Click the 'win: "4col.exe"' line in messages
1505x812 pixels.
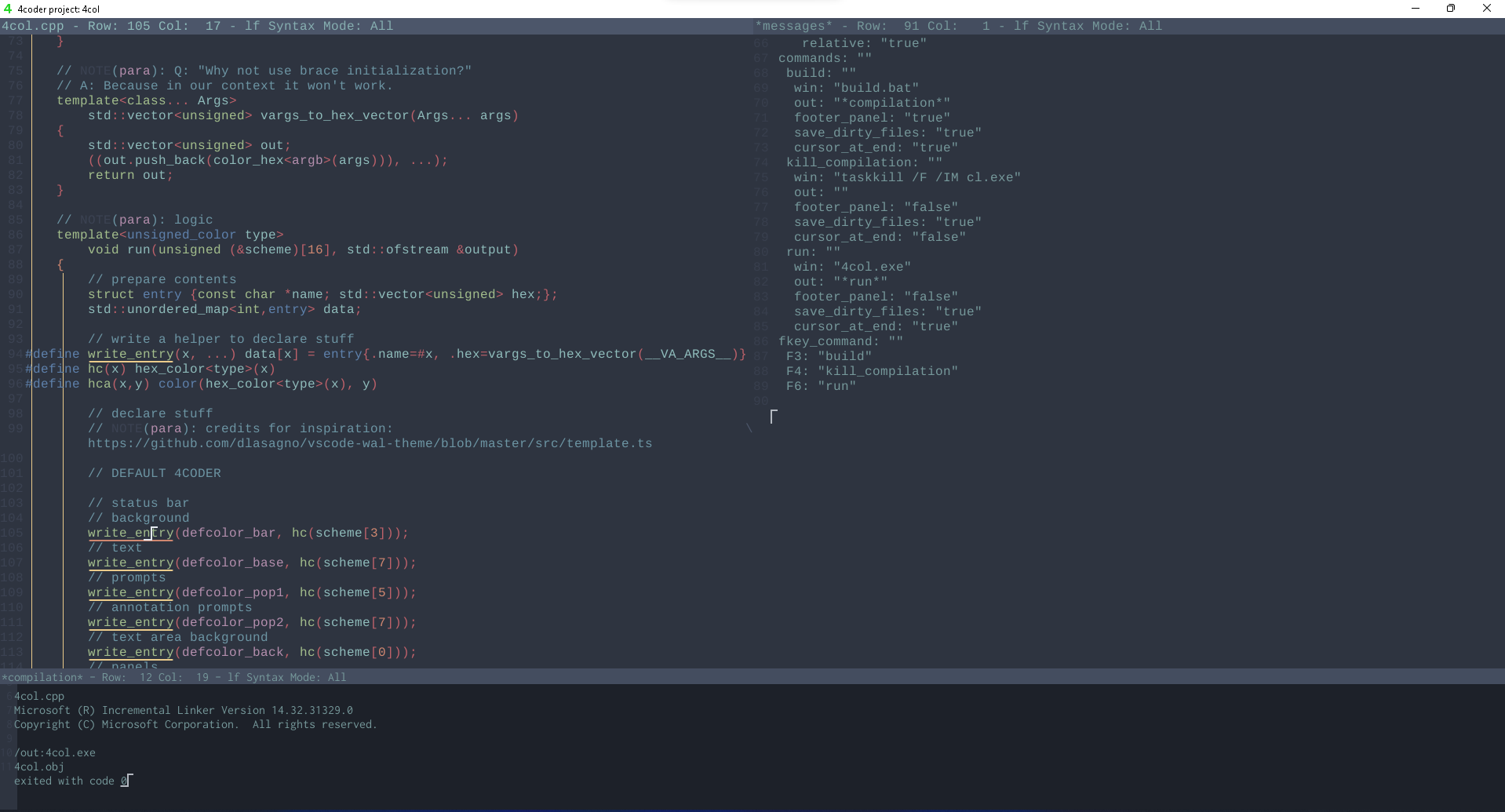pos(852,267)
